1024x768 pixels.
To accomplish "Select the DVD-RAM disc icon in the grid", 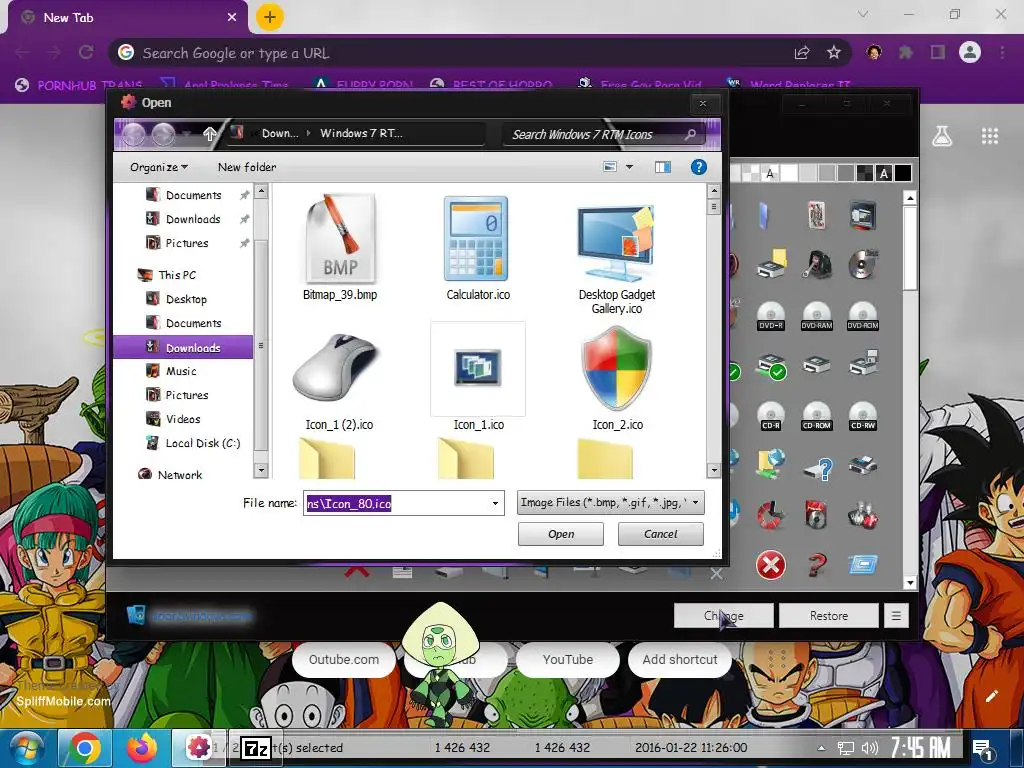I will pos(816,316).
